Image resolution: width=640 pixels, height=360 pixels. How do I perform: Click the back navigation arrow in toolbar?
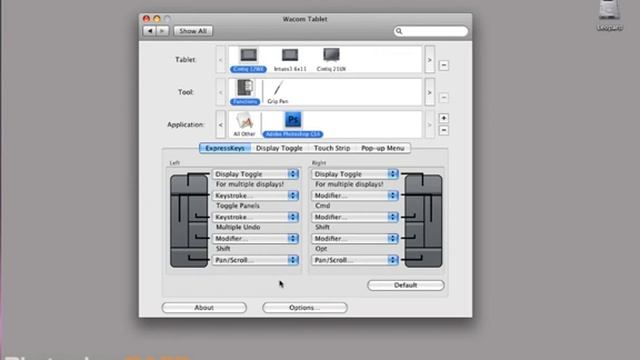click(149, 31)
